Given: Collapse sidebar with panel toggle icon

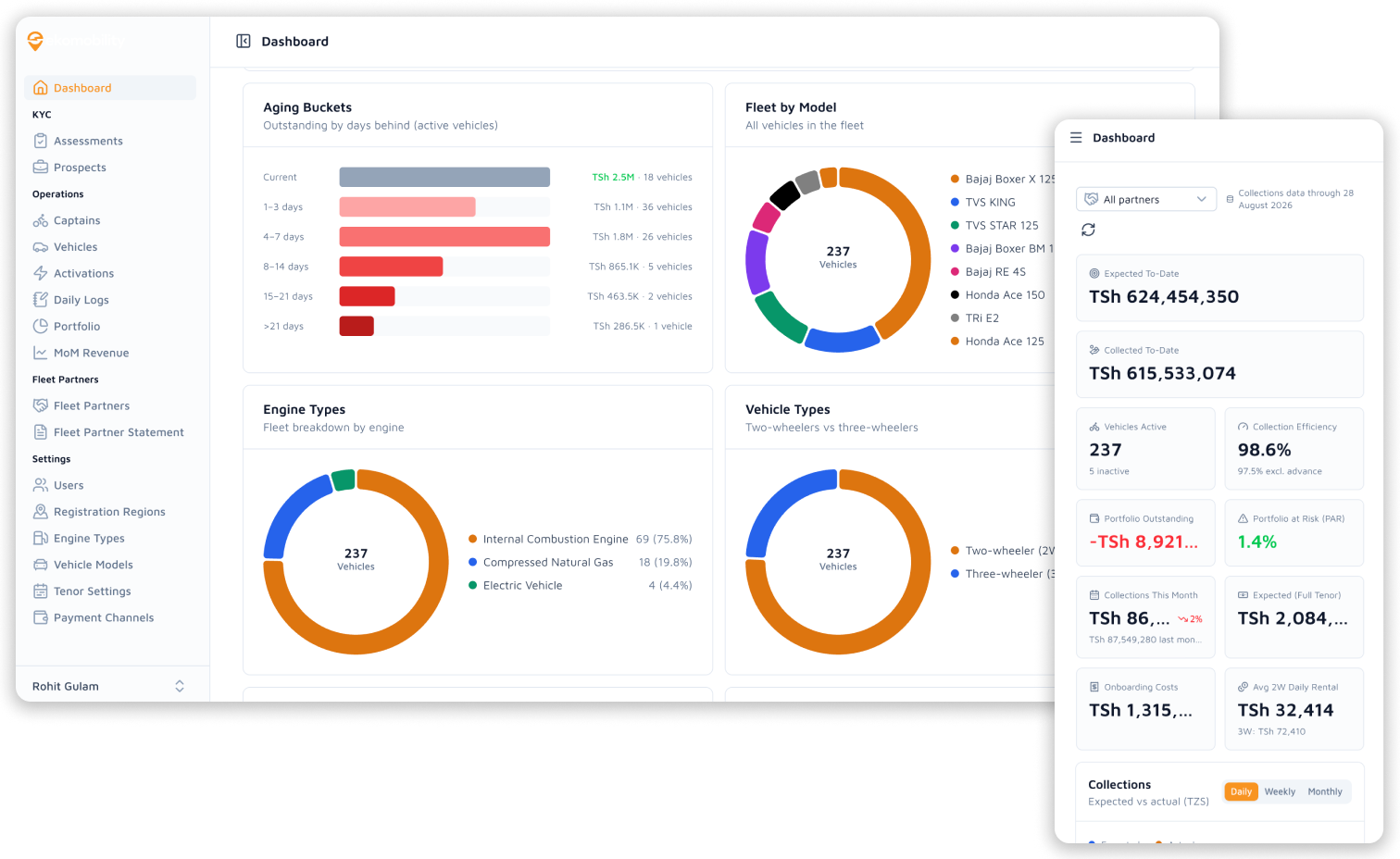Looking at the screenshot, I should [244, 41].
